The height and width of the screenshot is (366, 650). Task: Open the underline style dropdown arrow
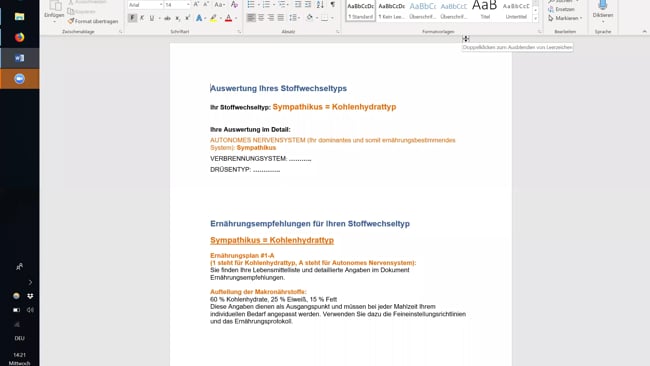(159, 18)
